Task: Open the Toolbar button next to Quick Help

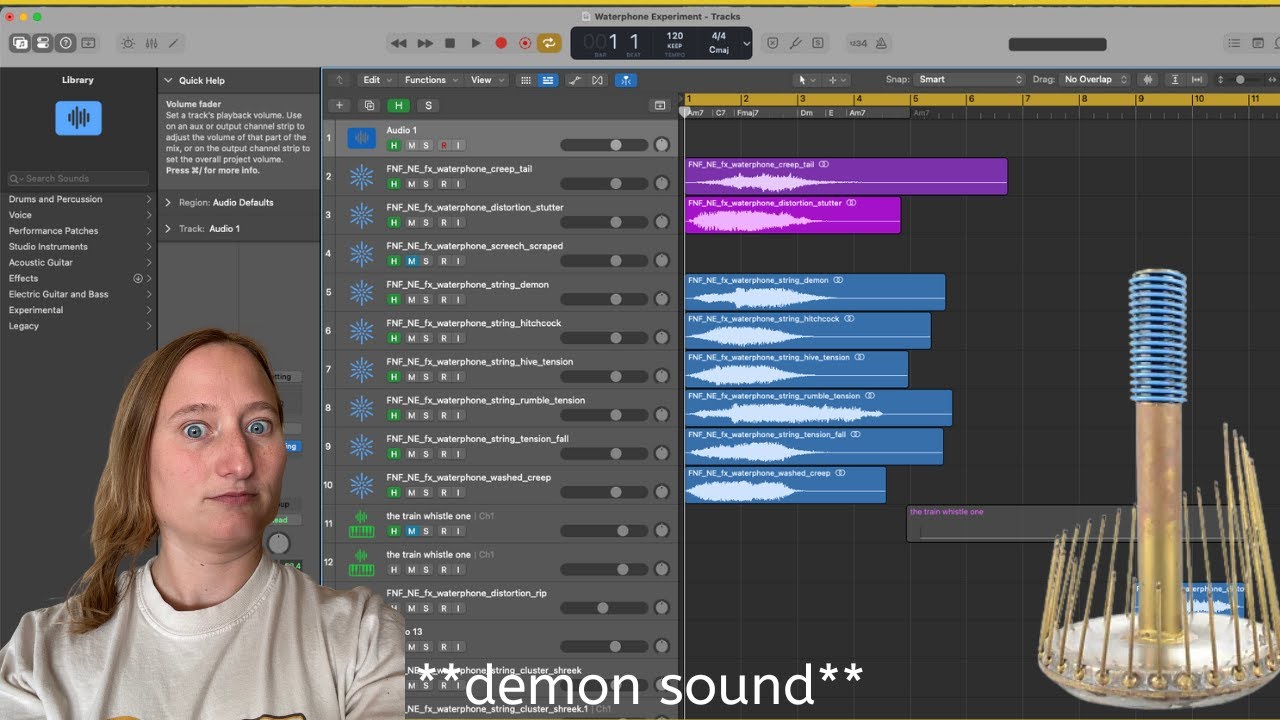Action: pos(88,43)
